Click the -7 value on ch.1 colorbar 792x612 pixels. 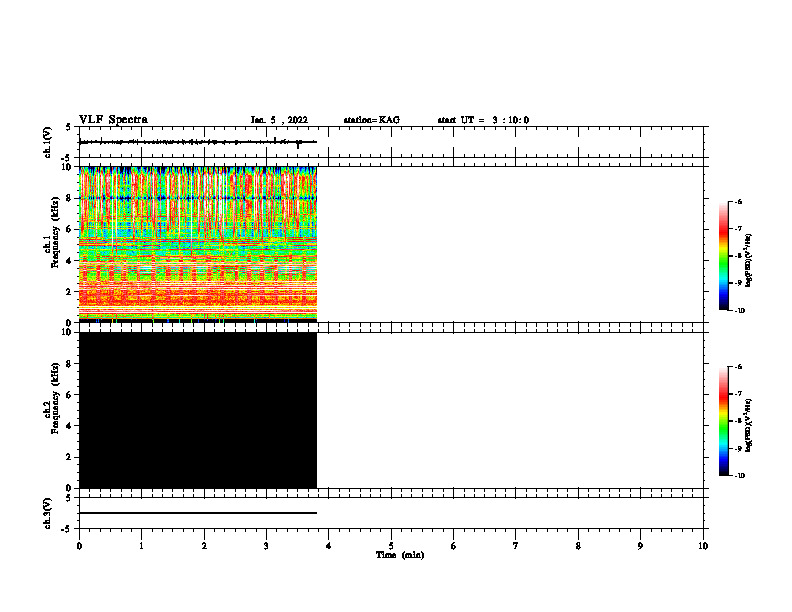[x=738, y=229]
